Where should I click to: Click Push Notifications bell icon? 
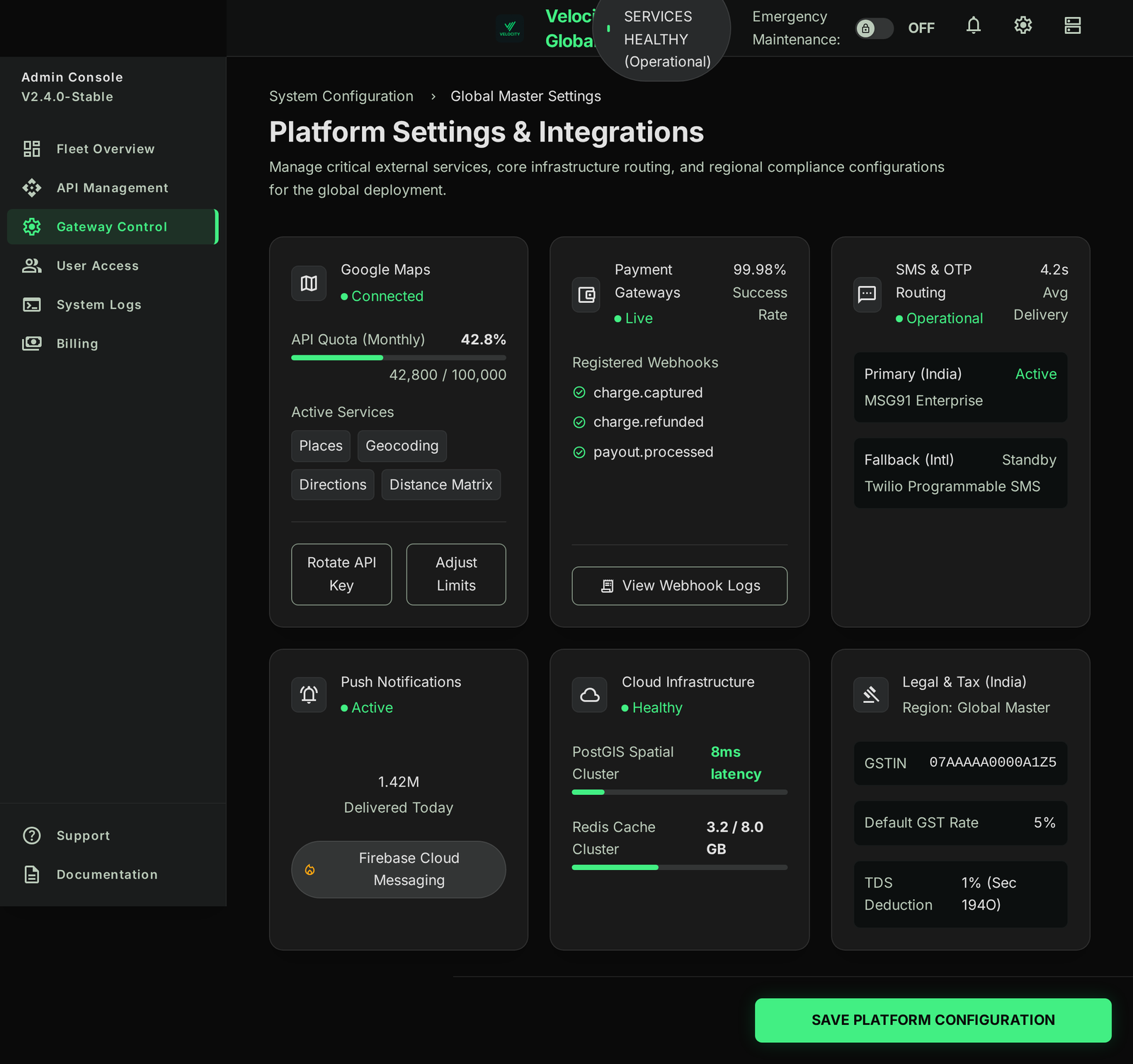pos(309,695)
